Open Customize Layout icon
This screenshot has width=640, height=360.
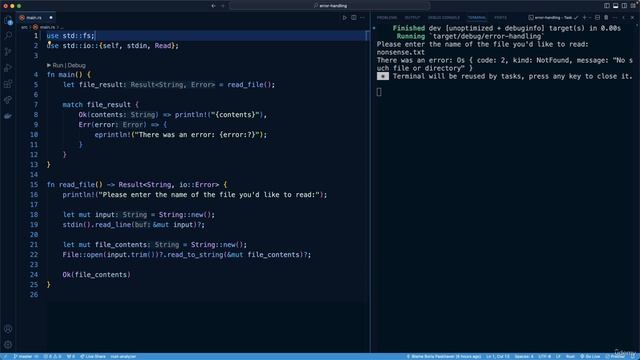(633, 6)
